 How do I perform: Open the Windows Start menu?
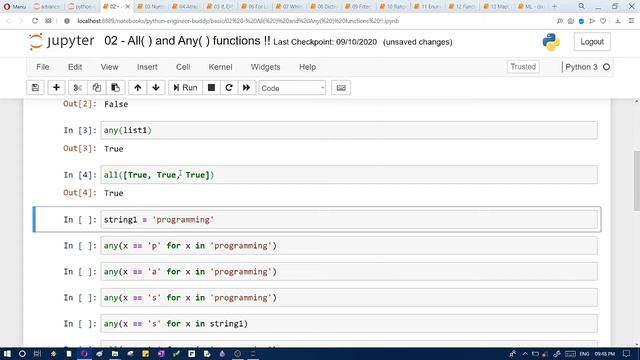click(7, 354)
